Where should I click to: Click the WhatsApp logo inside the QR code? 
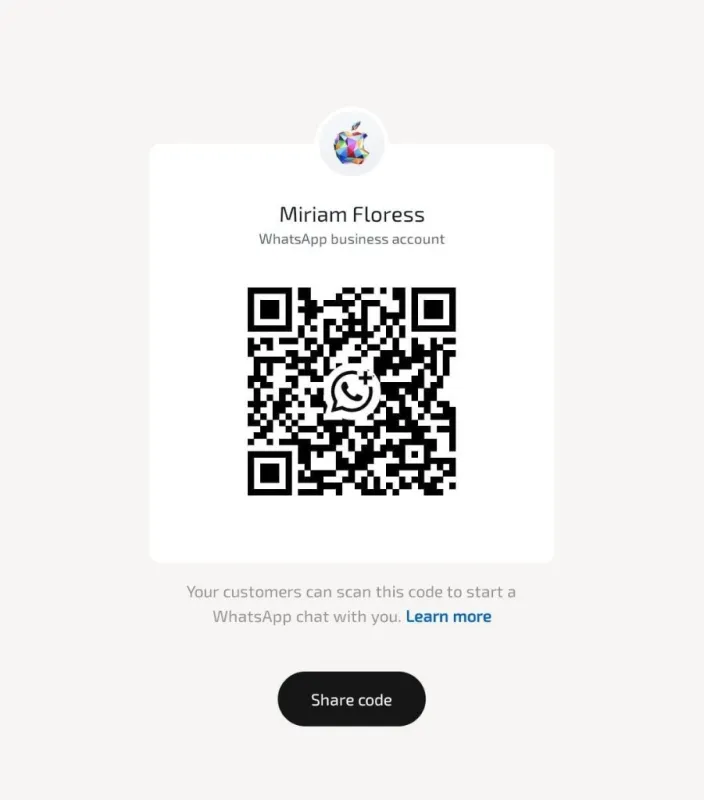[352, 392]
